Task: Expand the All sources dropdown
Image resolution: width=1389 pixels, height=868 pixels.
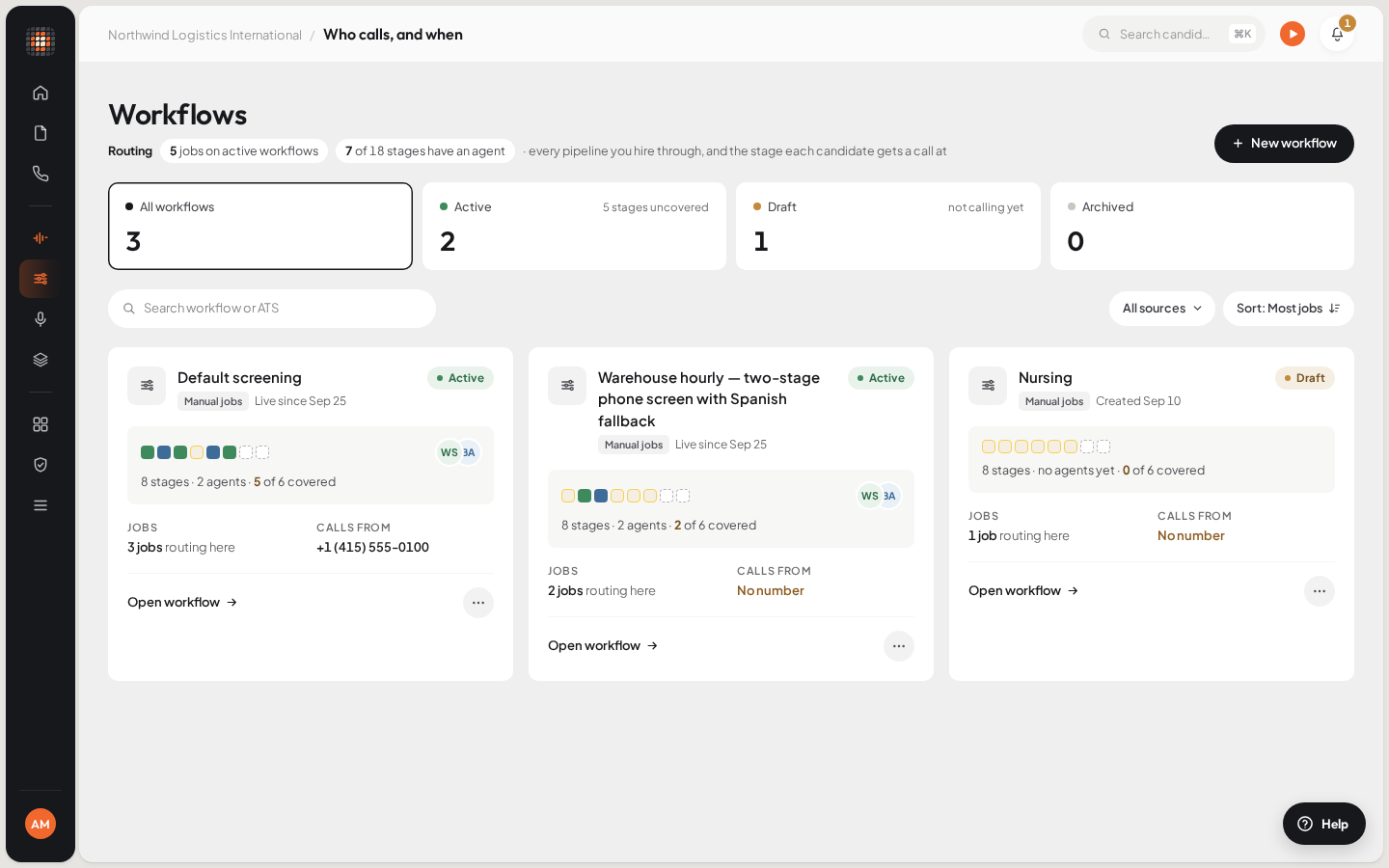Action: (x=1162, y=309)
